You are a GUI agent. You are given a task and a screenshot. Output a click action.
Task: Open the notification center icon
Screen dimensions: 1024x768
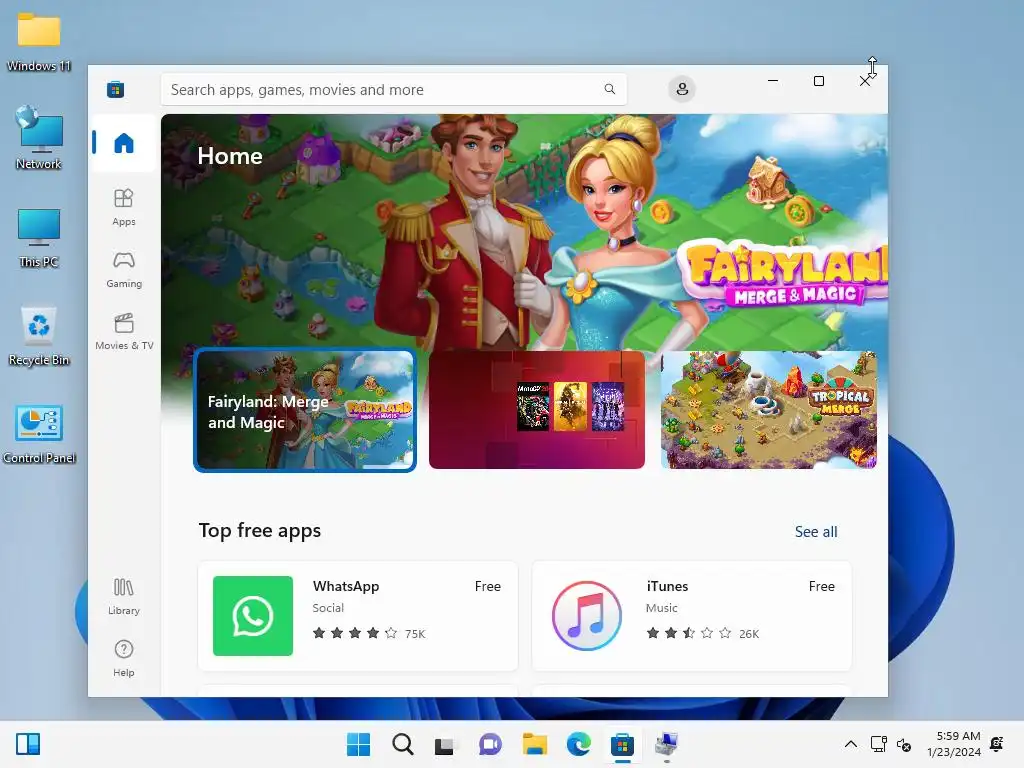coord(997,744)
